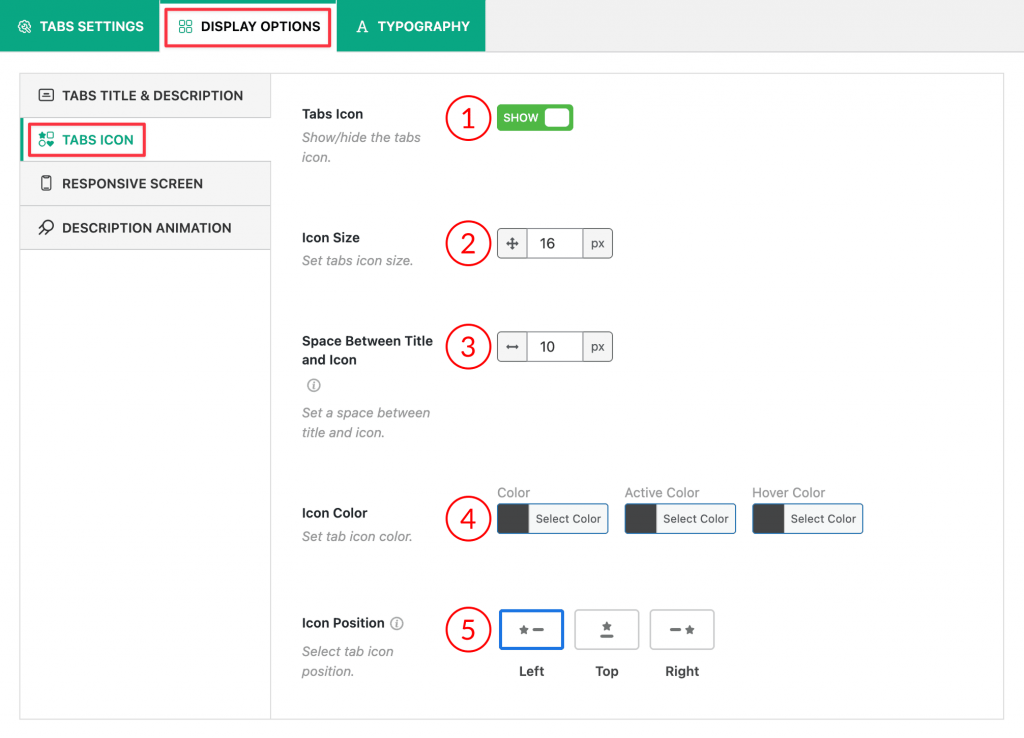
Task: Click the Responsive Screen phone icon
Action: pos(46,184)
